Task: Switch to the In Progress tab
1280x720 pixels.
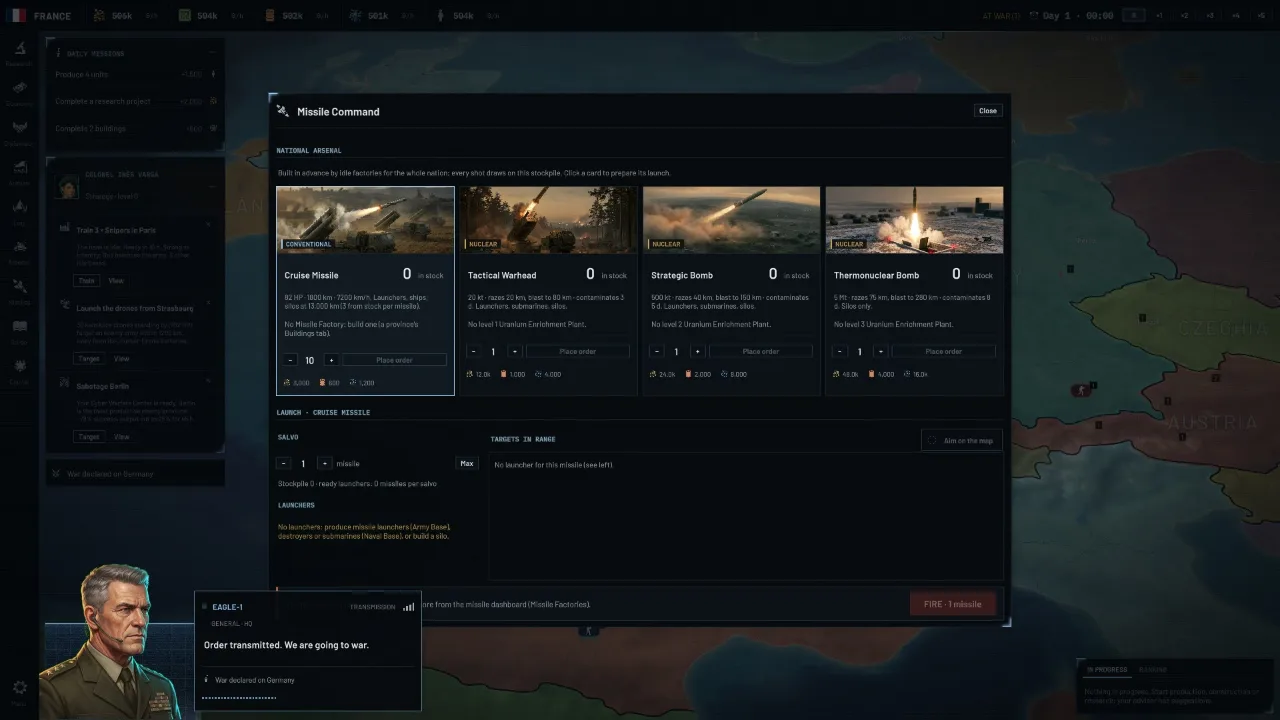Action: pos(1107,670)
